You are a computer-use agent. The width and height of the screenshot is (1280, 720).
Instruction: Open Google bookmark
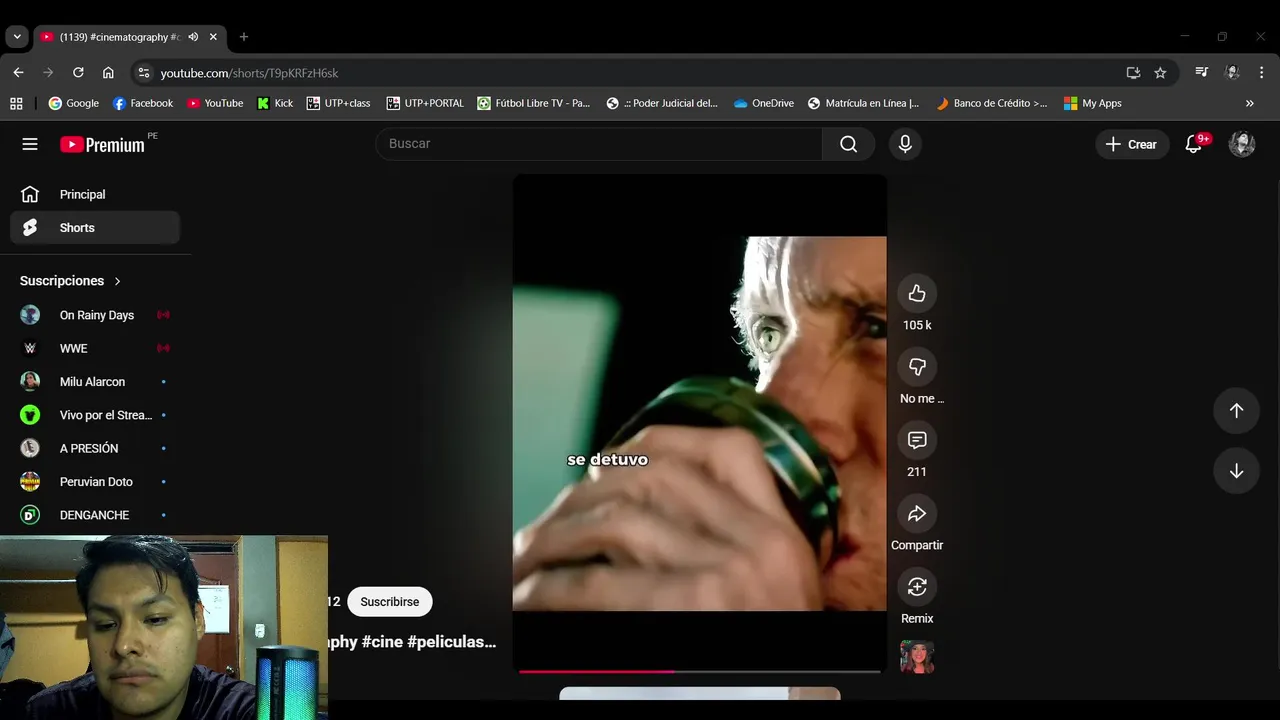[x=74, y=103]
